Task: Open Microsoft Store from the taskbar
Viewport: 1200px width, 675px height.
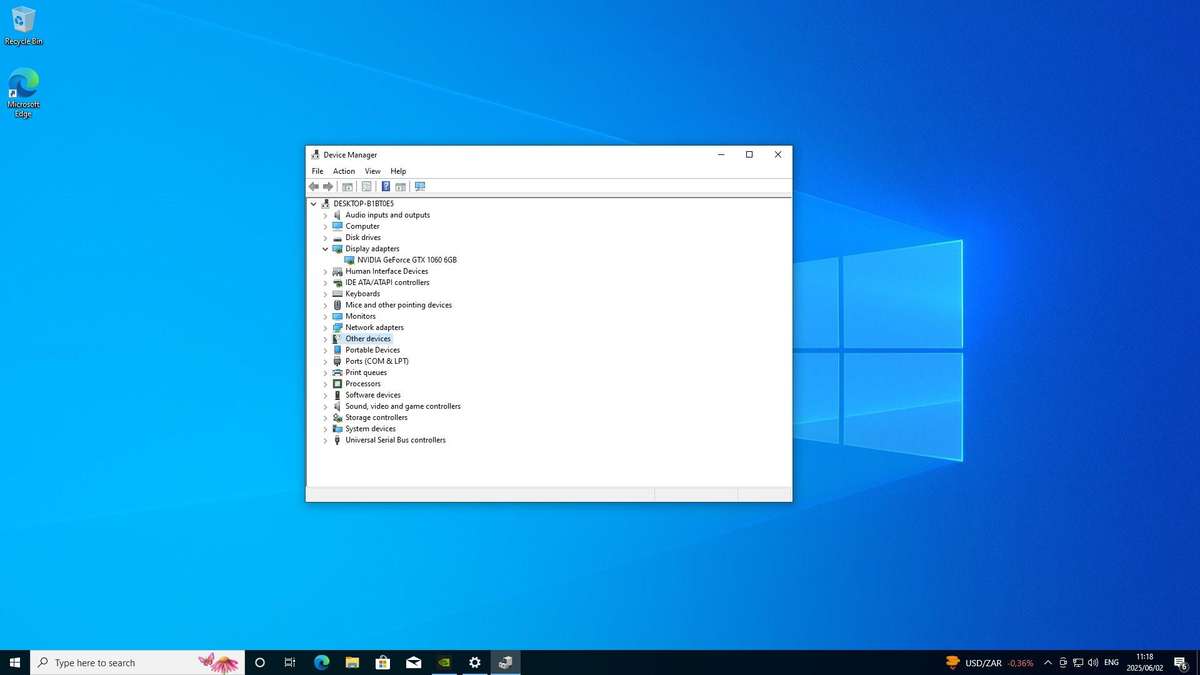Action: pyautogui.click(x=382, y=662)
